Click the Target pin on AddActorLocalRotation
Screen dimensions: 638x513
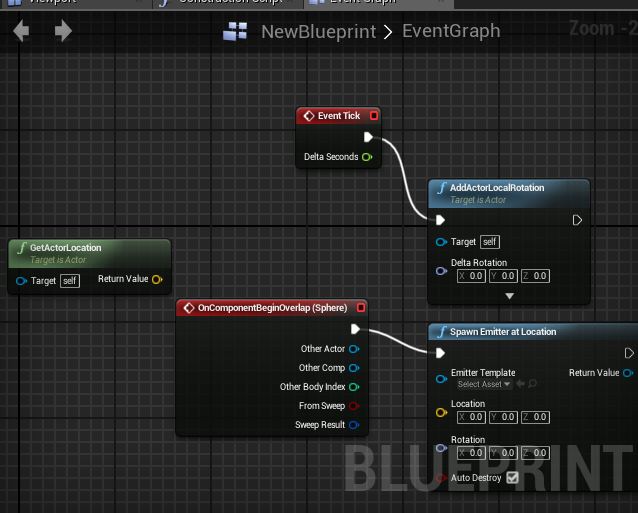click(441, 242)
